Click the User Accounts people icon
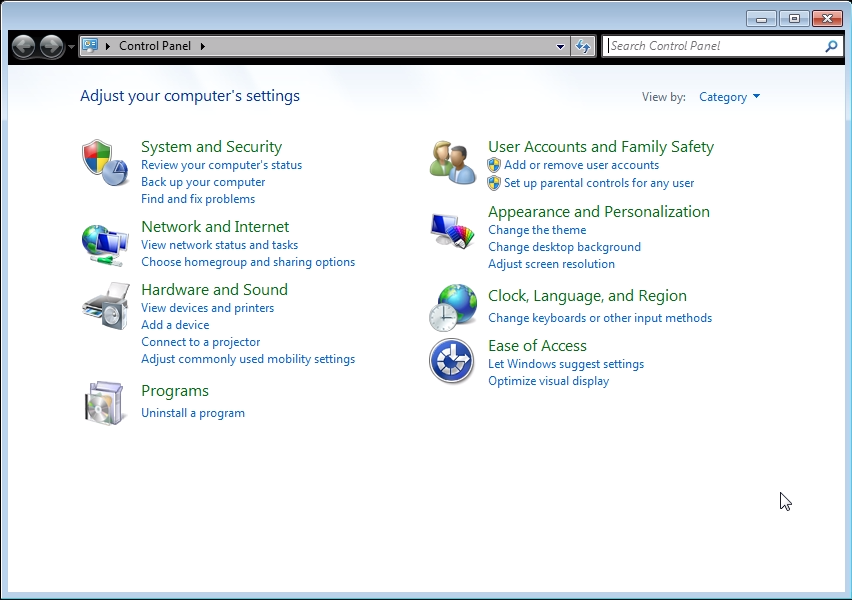Viewport: 852px width, 600px height. (x=452, y=161)
